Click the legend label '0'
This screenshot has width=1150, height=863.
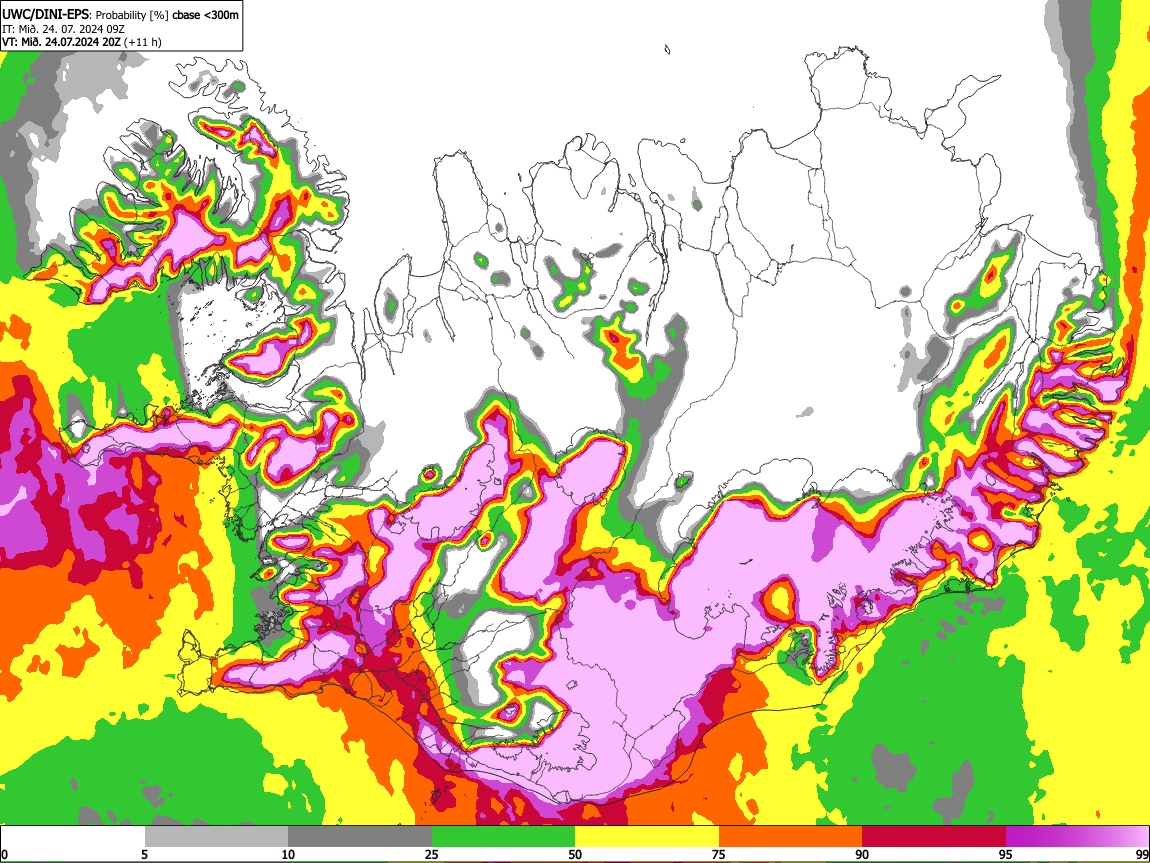tap(4, 854)
